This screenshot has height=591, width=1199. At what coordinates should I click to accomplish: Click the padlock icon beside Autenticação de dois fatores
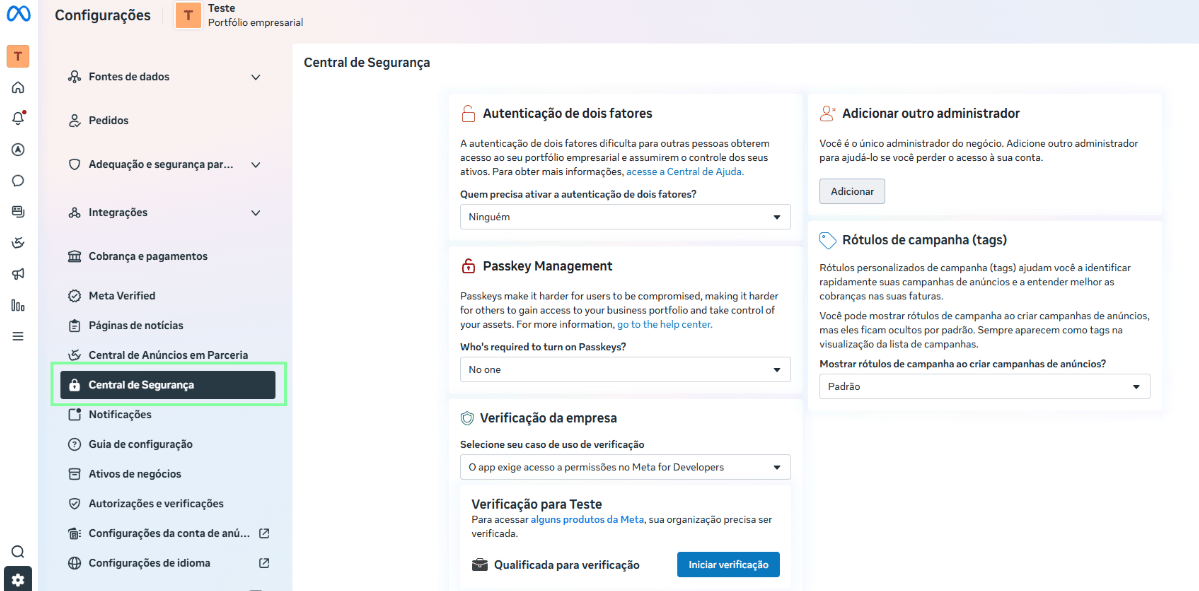[467, 114]
